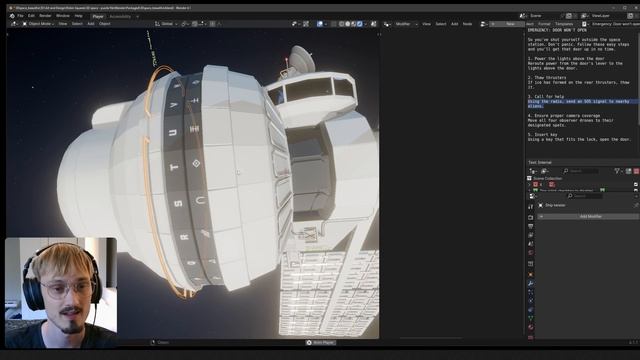
Task: Open the Material properties tab
Action: point(531,327)
